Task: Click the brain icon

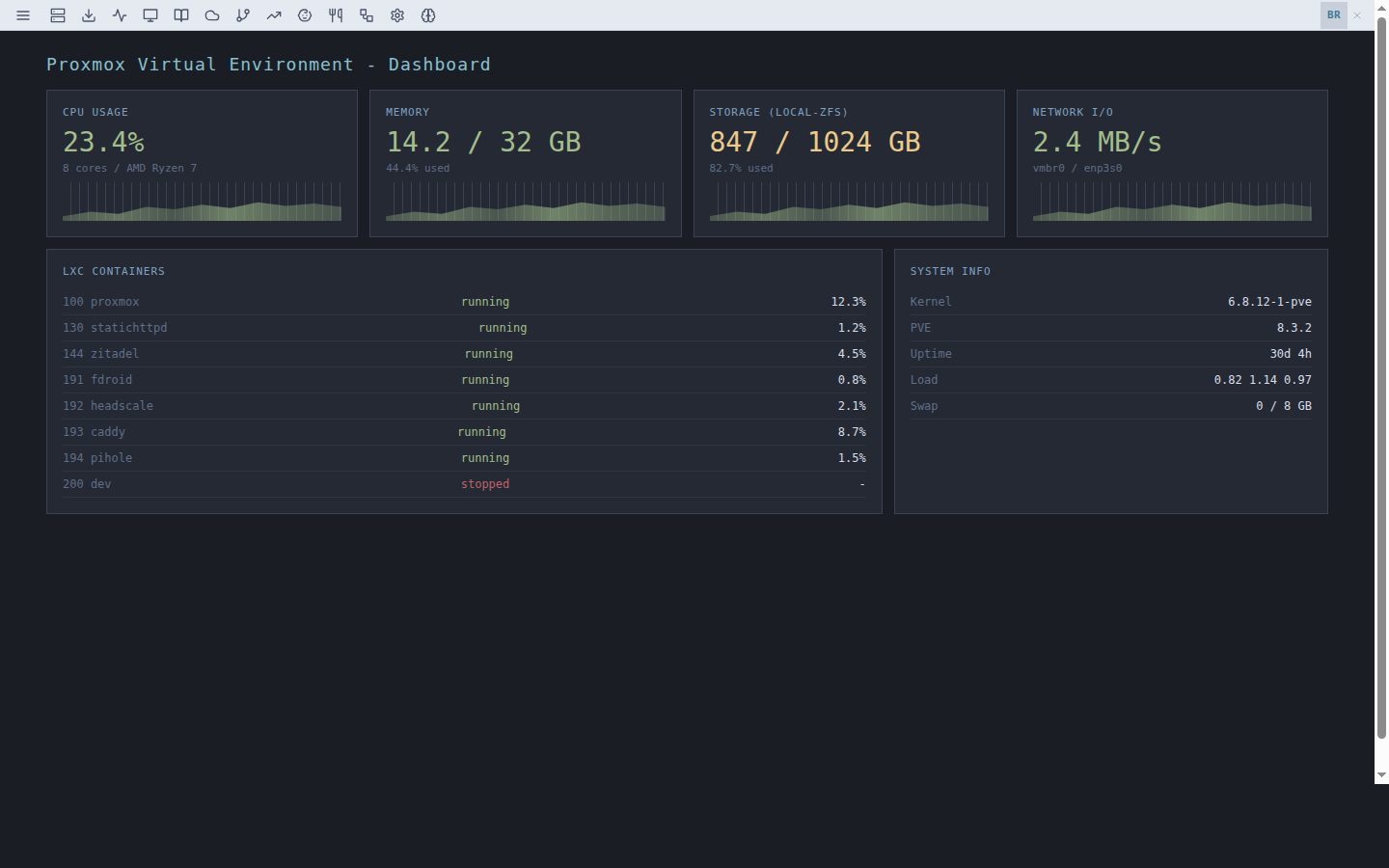Action: (428, 15)
